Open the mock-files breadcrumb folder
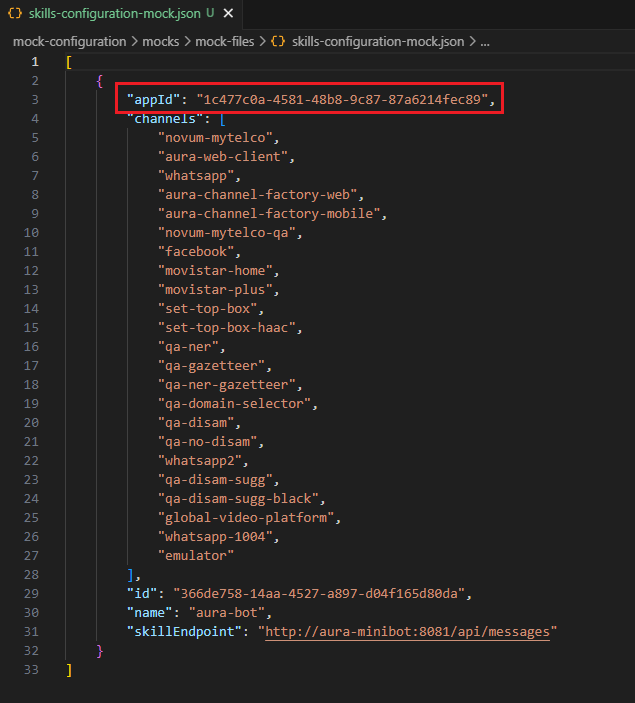Screen dimensions: 635x703 [225, 42]
